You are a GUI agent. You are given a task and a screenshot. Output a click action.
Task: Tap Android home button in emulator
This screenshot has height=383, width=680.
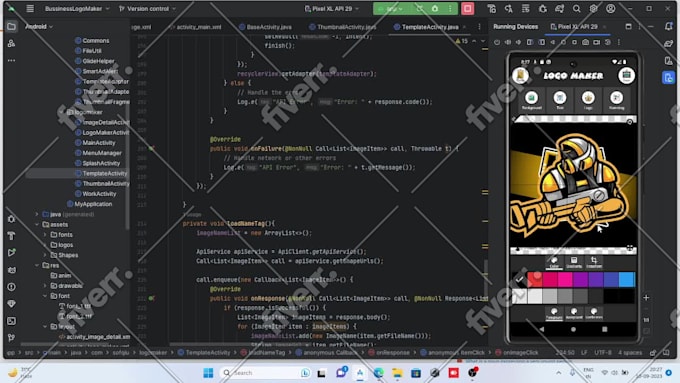point(573,329)
